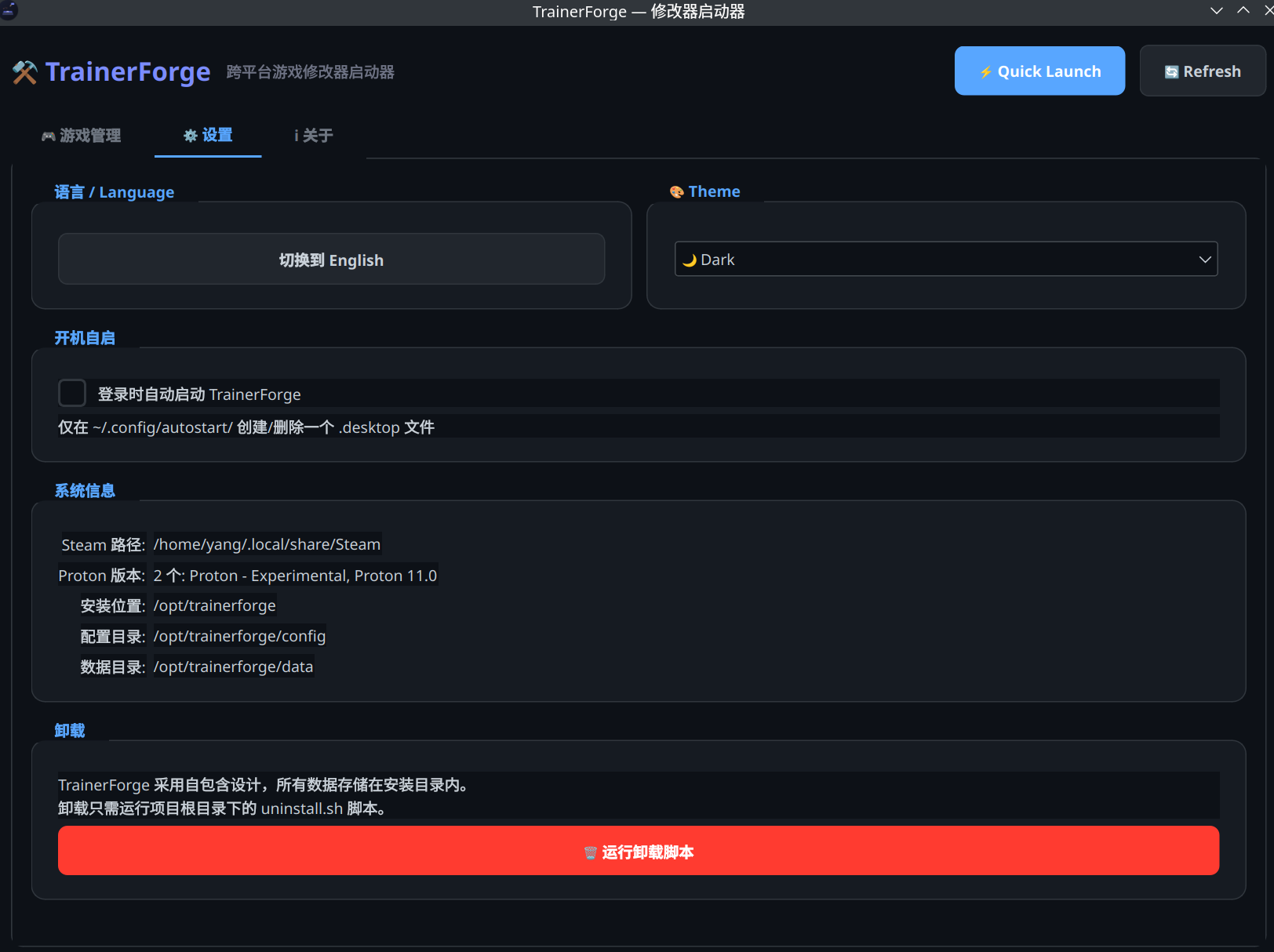
Task: Close the TrainerForge window
Action: click(1269, 11)
